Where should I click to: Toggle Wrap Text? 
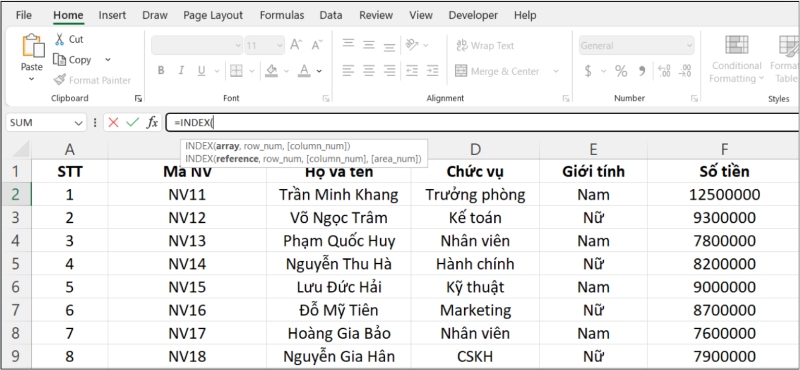pyautogui.click(x=485, y=45)
